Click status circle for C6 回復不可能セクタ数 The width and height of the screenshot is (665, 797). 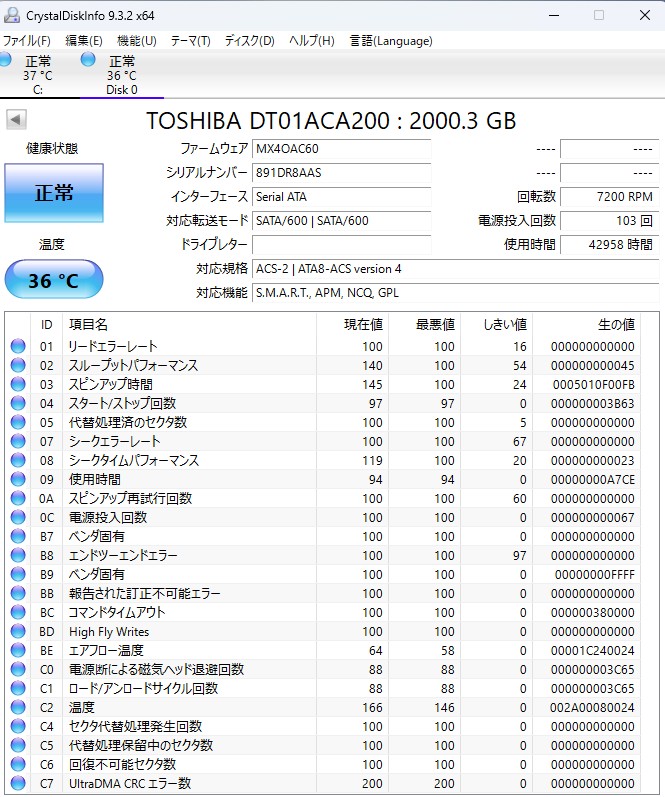click(x=18, y=764)
